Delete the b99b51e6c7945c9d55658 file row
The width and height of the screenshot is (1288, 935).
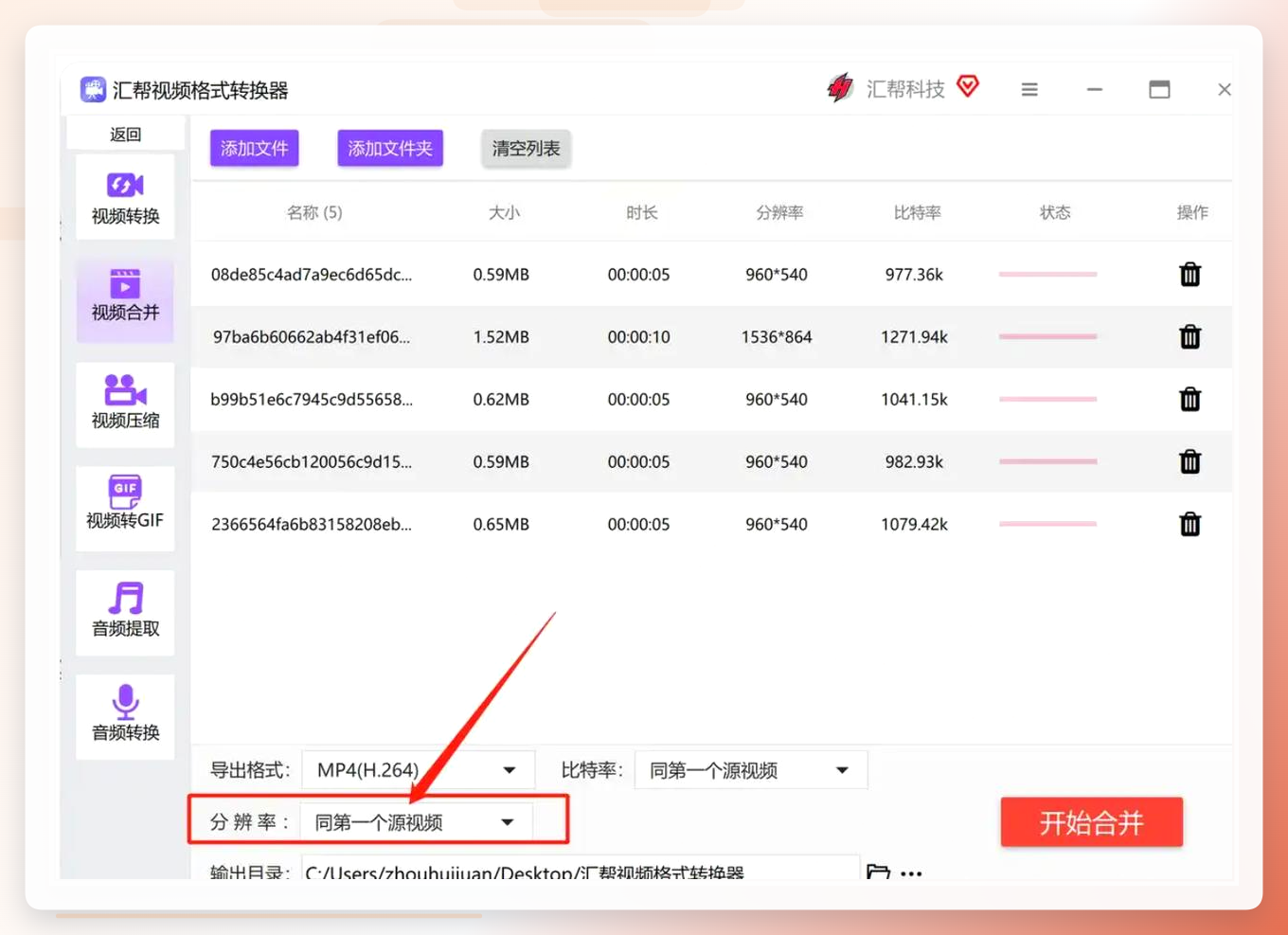click(1190, 399)
